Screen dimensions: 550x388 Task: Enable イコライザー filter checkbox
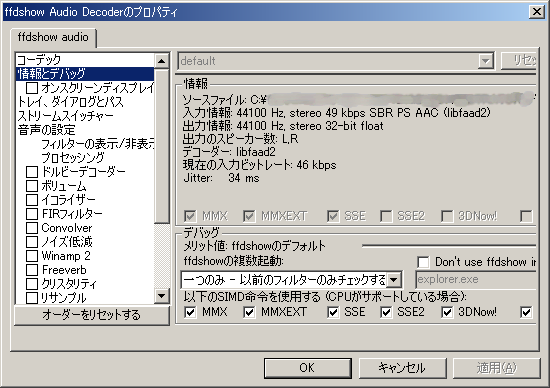pyautogui.click(x=32, y=200)
